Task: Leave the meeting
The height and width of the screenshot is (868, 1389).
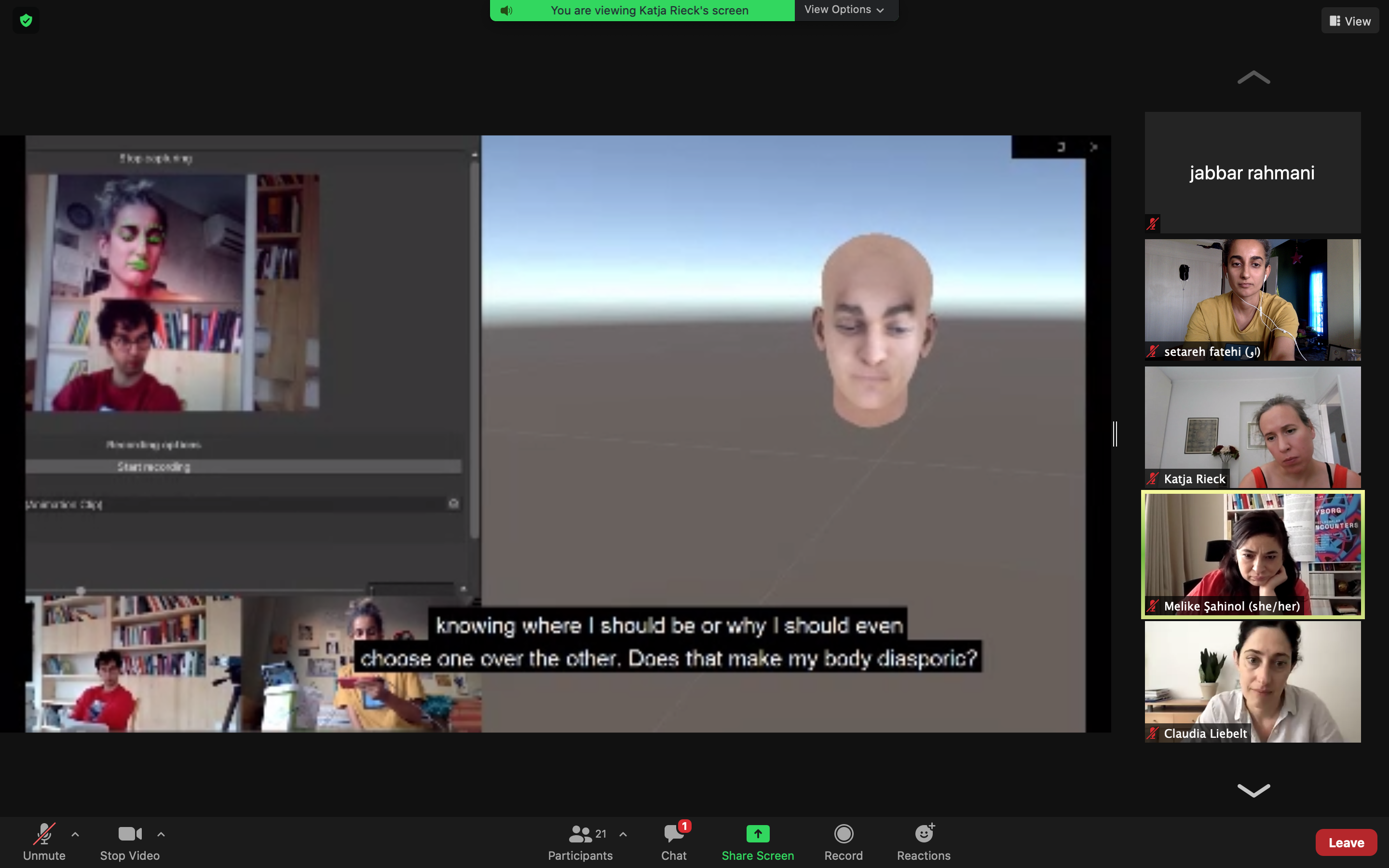Action: point(1346,842)
